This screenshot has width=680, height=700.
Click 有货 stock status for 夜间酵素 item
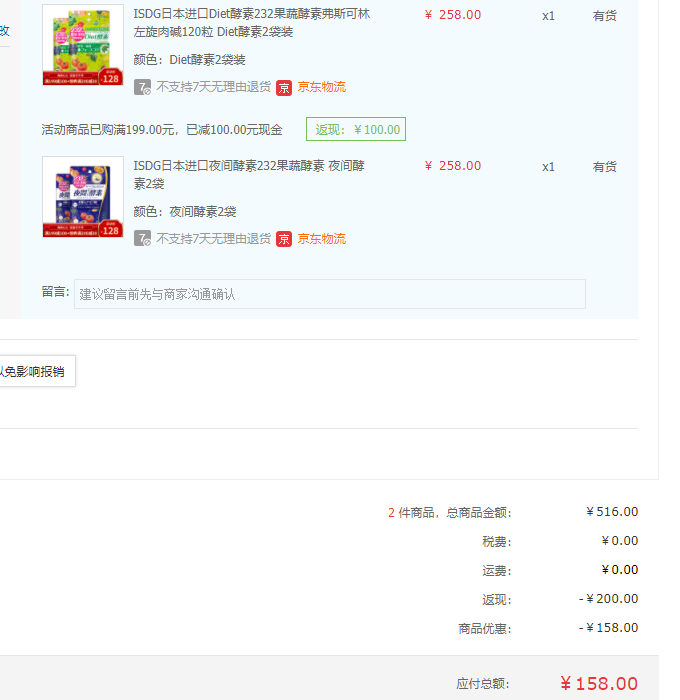click(605, 167)
